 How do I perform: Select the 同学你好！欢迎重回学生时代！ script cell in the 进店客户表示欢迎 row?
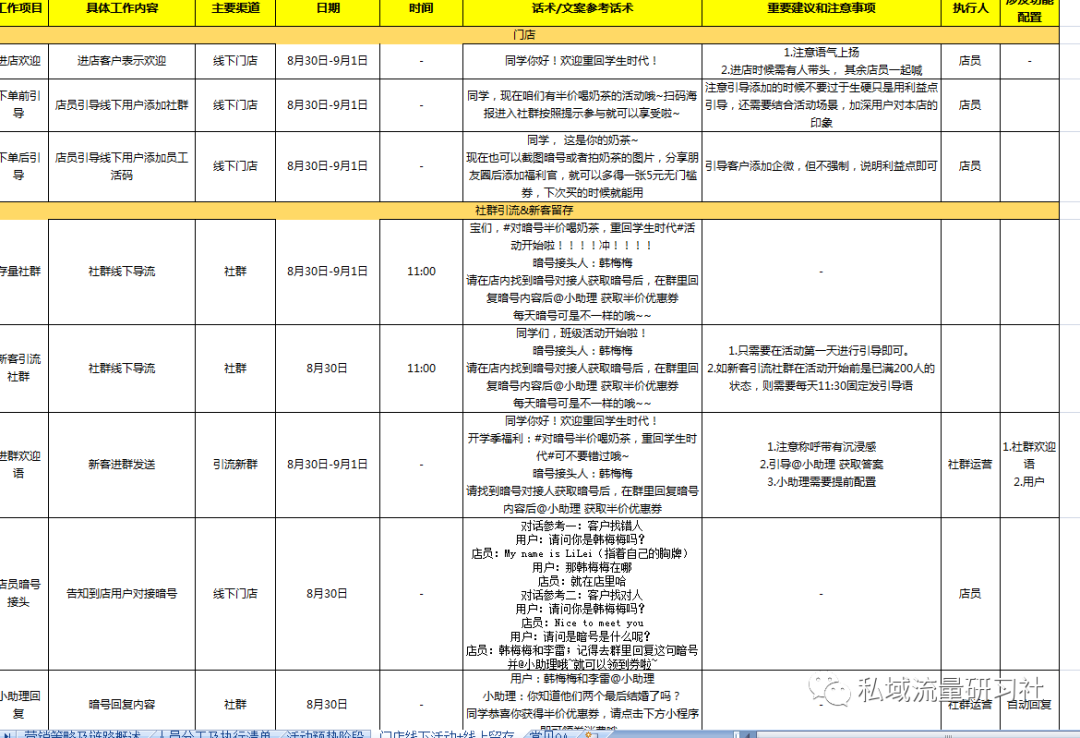pos(583,61)
